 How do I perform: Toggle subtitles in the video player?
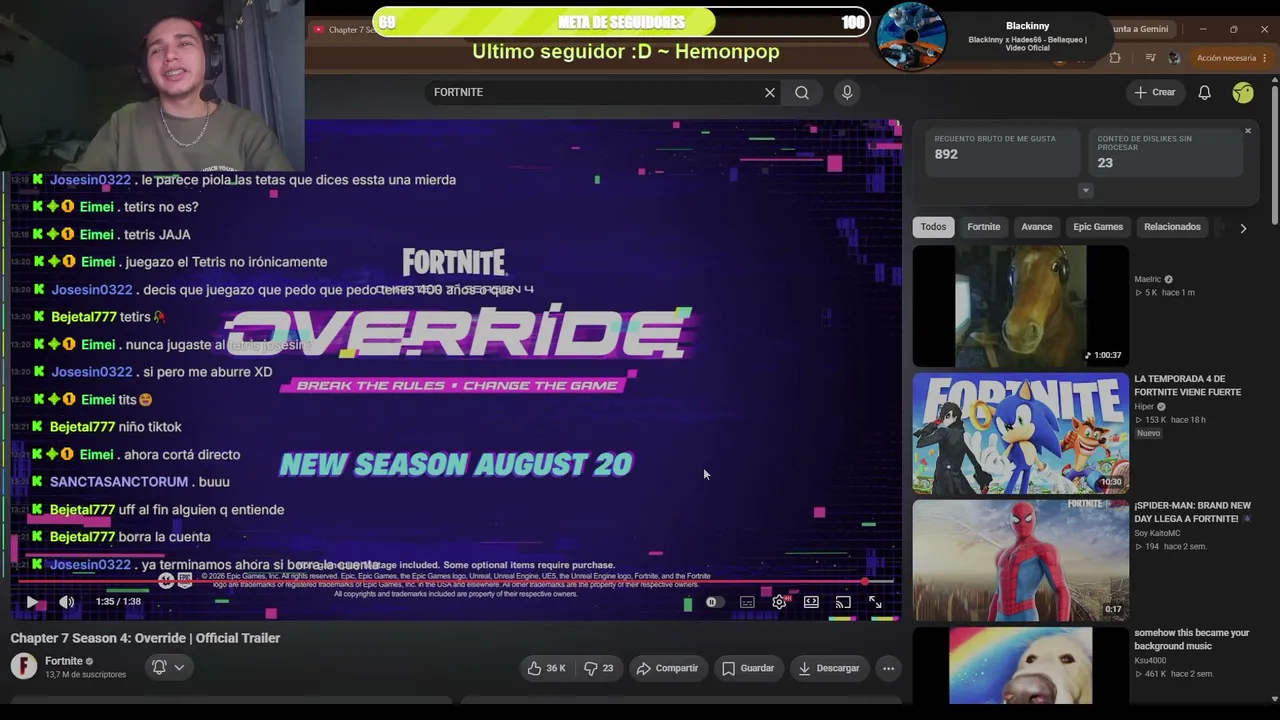click(x=747, y=602)
